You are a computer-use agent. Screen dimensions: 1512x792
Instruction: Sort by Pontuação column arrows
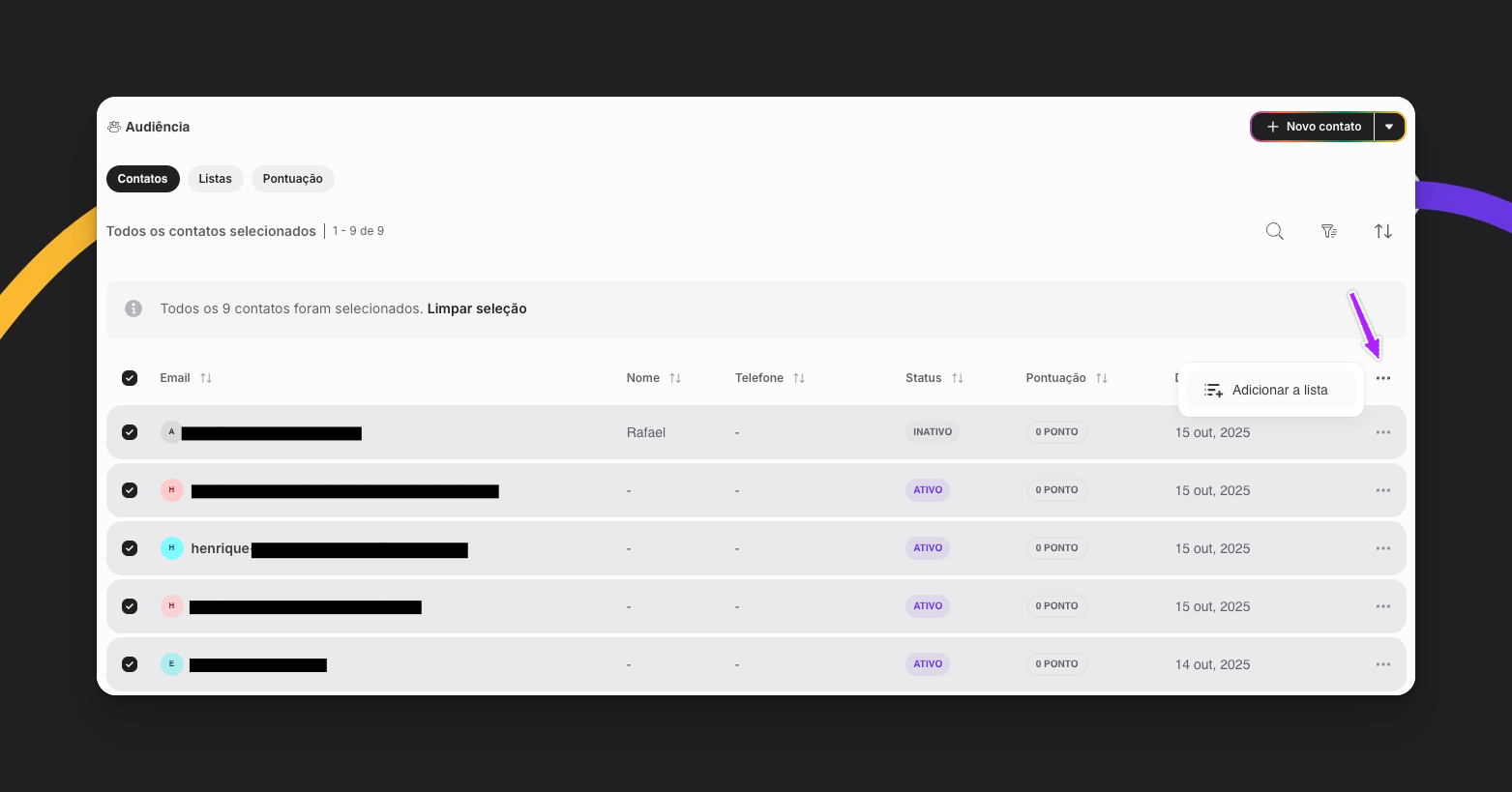click(1101, 378)
